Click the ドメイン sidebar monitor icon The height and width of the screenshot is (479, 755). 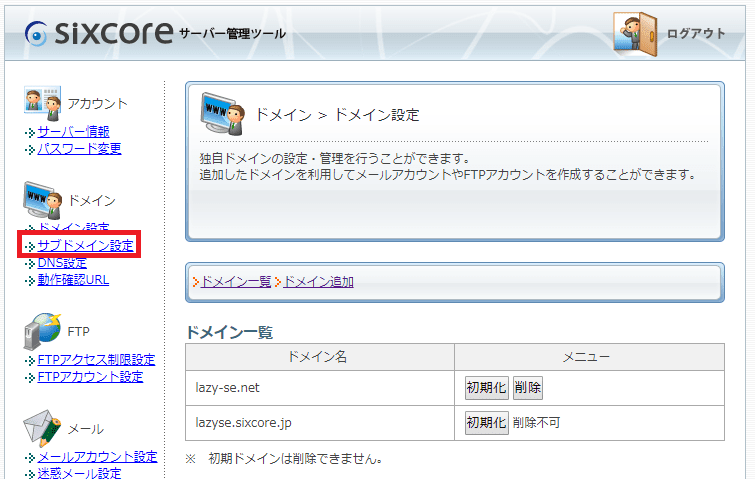(x=42, y=200)
